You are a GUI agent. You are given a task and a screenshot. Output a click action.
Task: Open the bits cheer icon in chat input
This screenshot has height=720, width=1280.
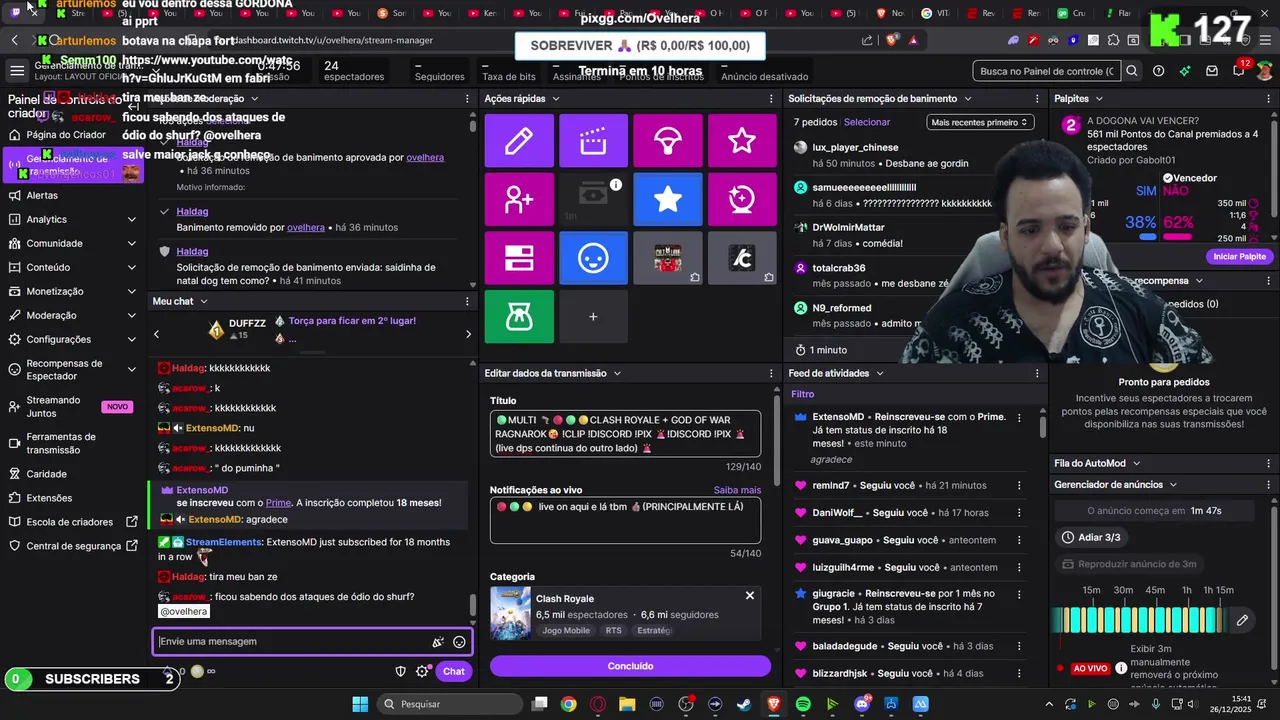click(x=438, y=642)
